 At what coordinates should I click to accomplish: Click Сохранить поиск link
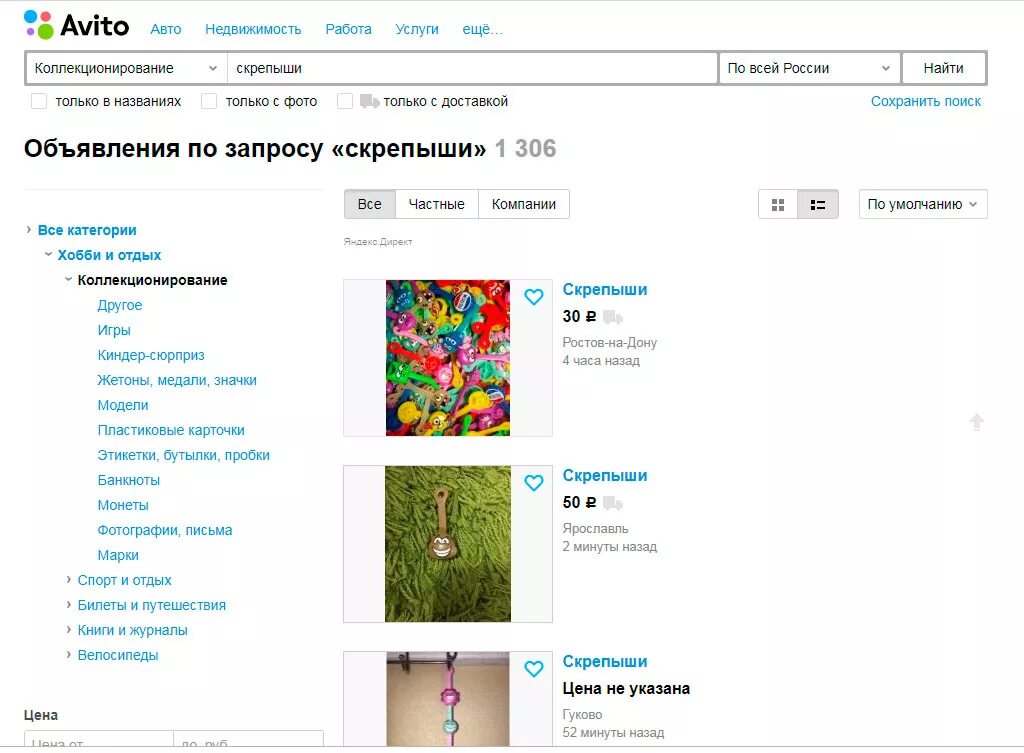[926, 101]
